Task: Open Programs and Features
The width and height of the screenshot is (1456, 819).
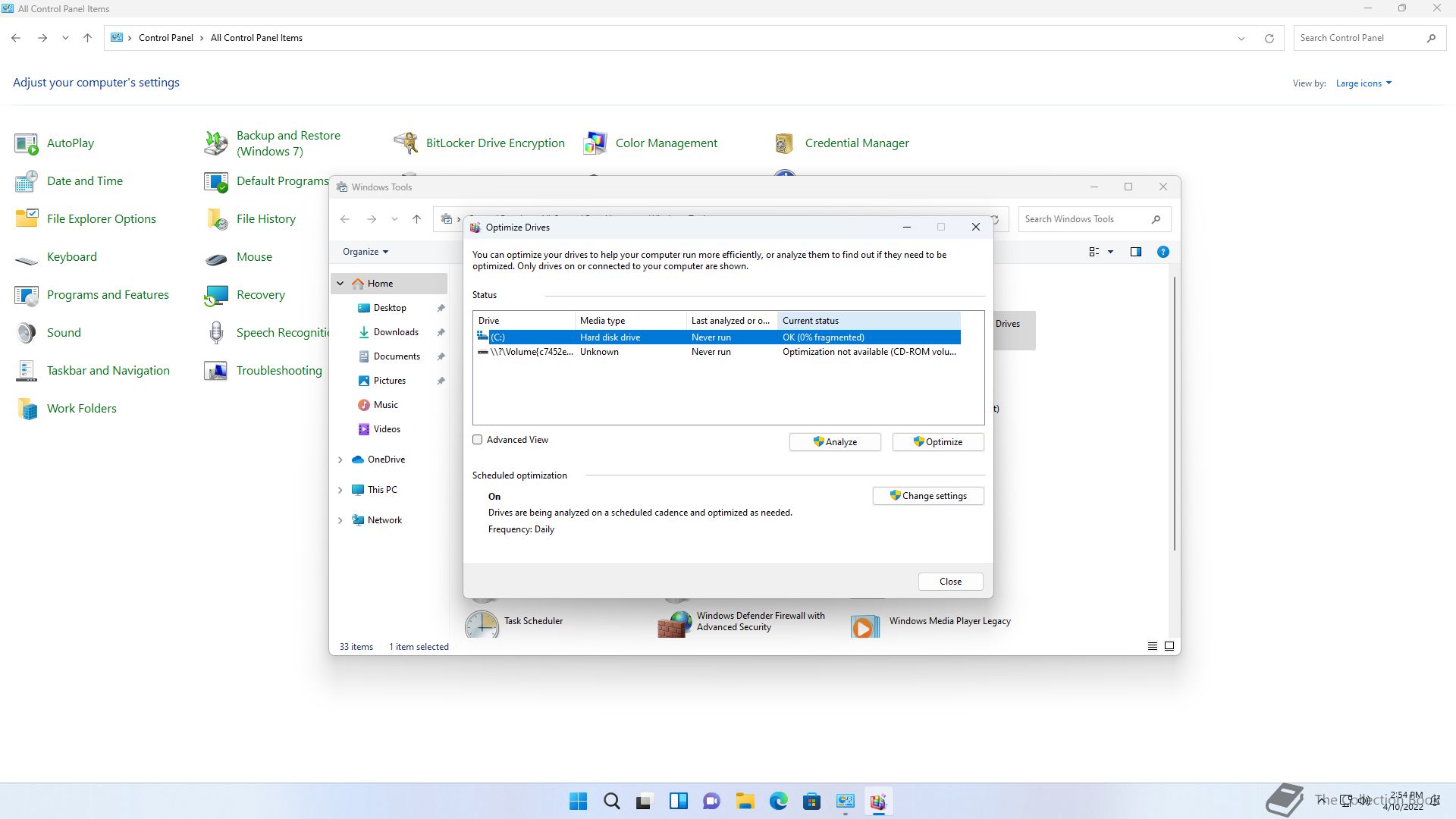Action: (92, 295)
